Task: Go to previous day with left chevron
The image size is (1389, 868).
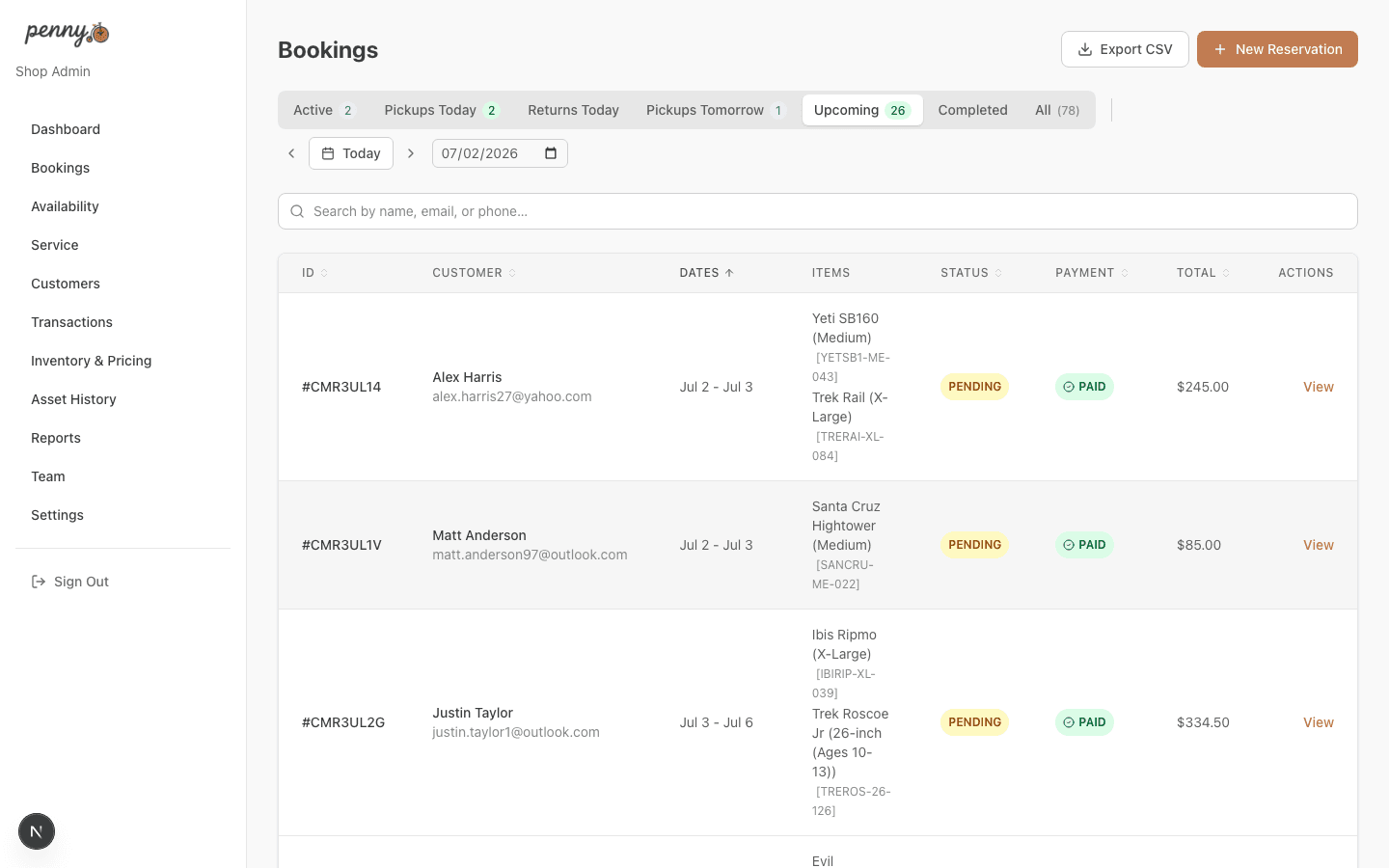Action: click(291, 153)
